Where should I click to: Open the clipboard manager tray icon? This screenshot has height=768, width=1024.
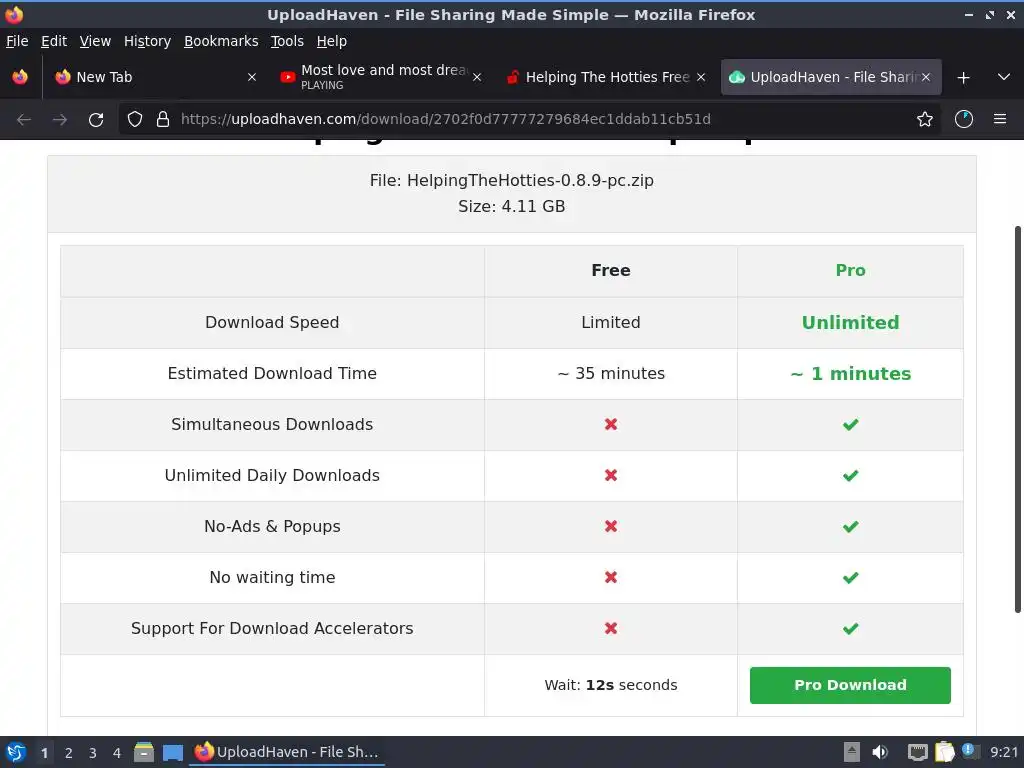click(944, 752)
